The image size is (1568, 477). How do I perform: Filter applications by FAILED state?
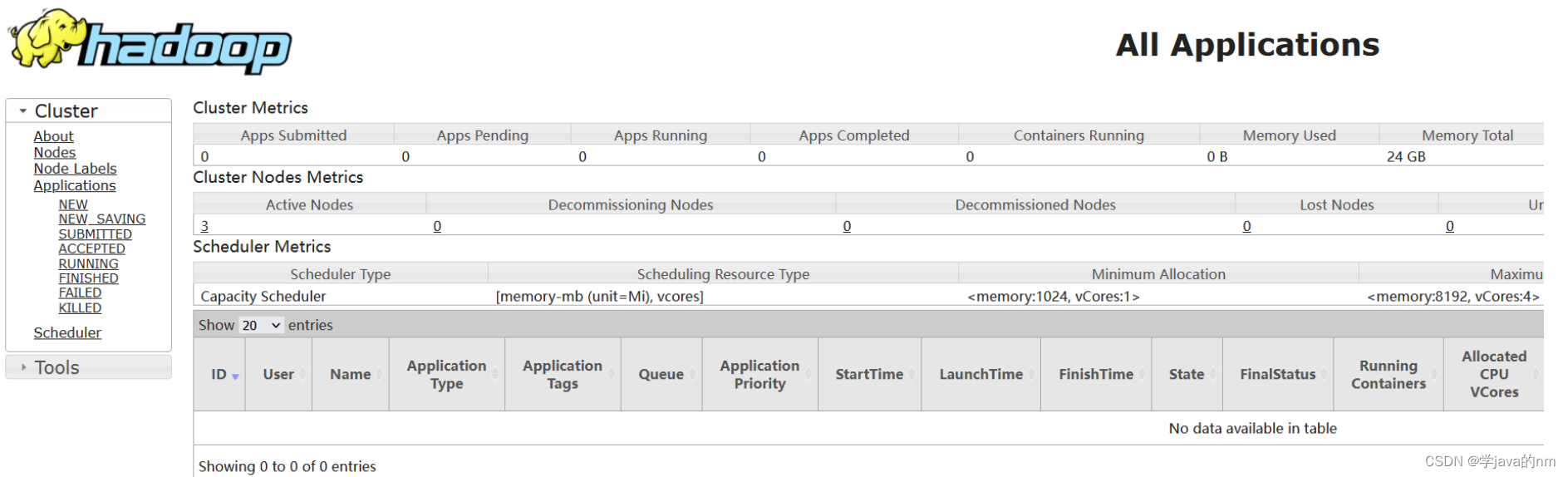coord(80,293)
